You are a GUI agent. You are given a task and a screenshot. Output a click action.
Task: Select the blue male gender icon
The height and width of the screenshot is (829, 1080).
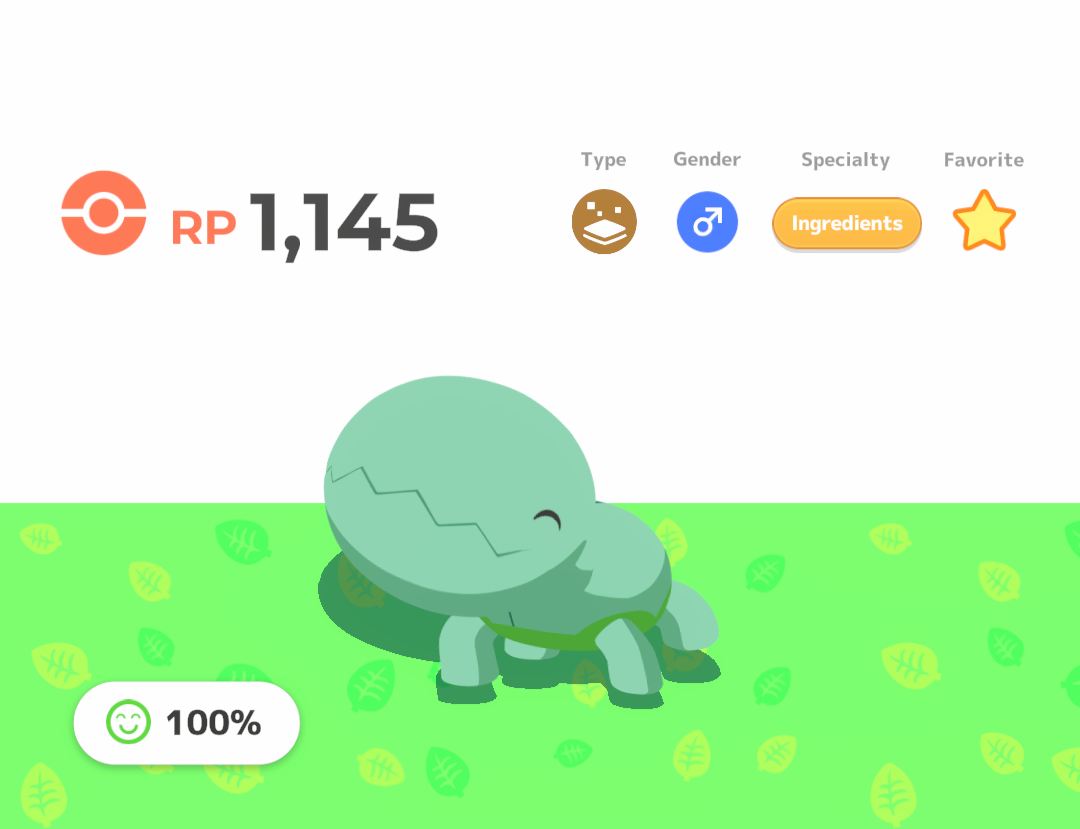[x=707, y=222]
